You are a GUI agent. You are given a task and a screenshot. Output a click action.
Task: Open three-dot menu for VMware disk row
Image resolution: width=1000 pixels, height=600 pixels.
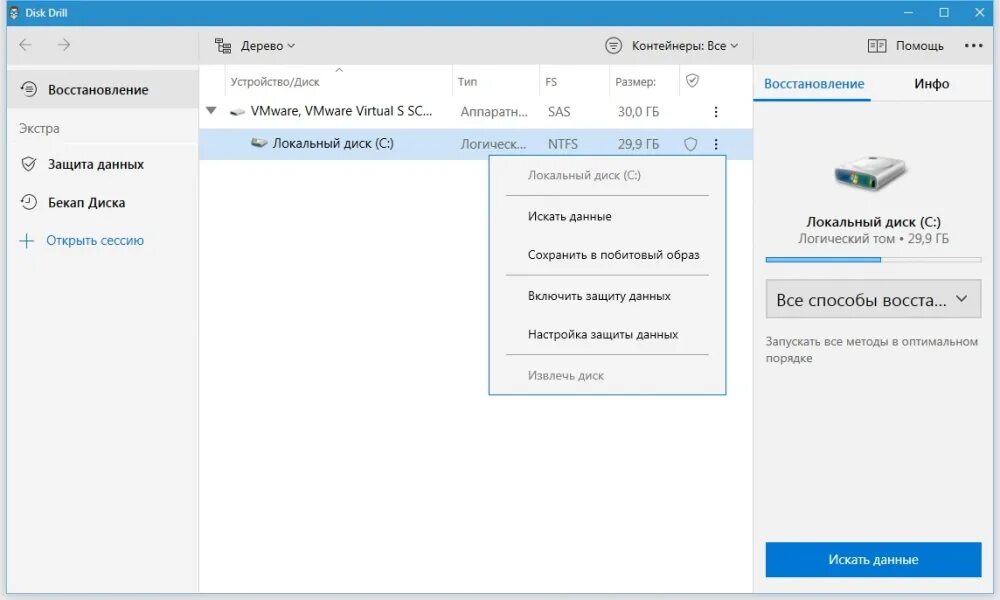[716, 112]
